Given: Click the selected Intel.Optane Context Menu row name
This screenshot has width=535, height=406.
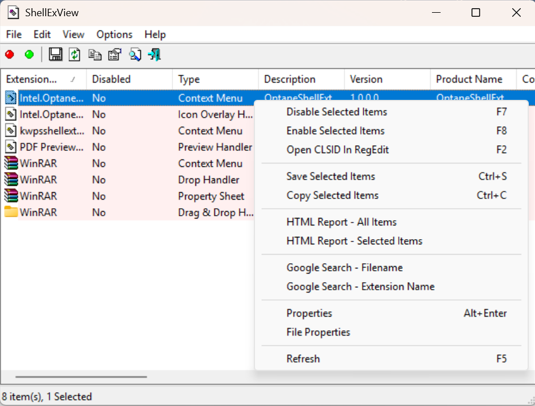Looking at the screenshot, I should point(52,98).
